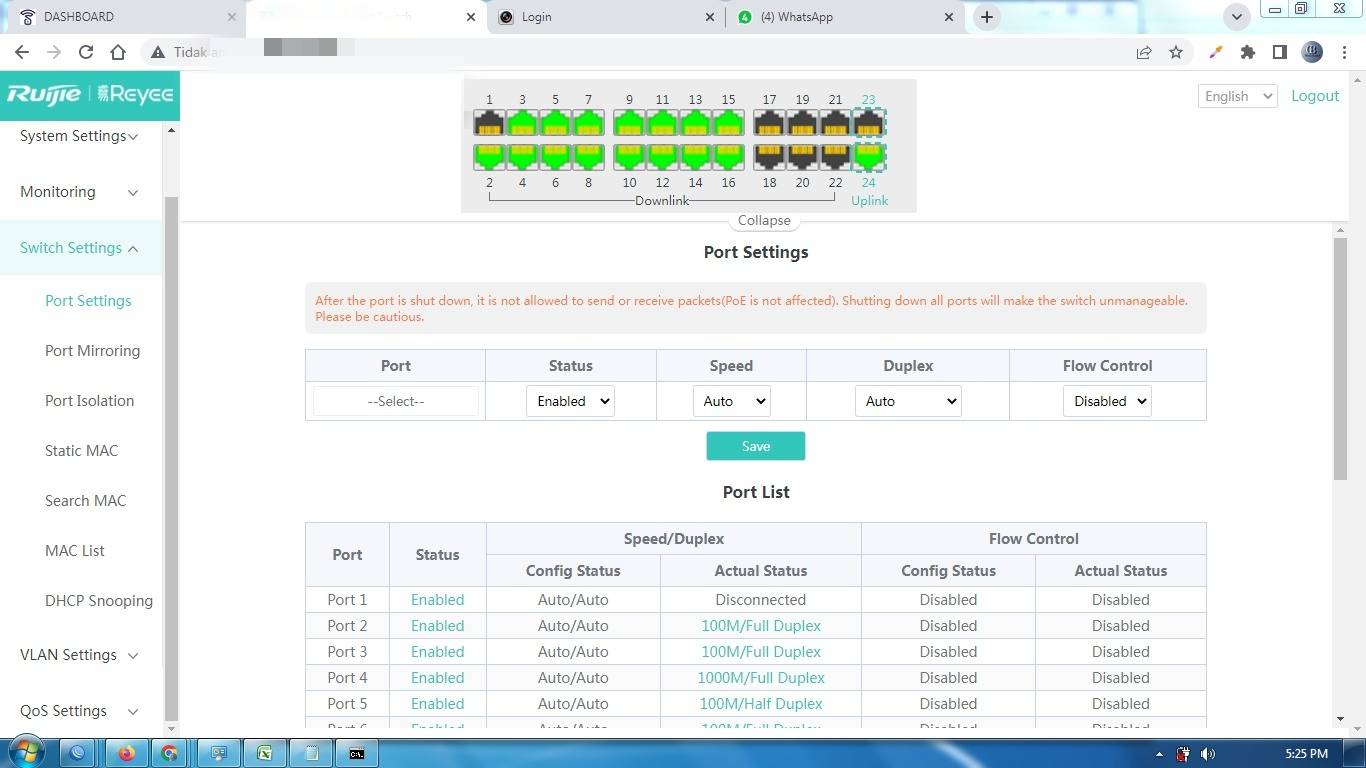
Task: Click the page share icon in address bar
Action: [x=1144, y=52]
